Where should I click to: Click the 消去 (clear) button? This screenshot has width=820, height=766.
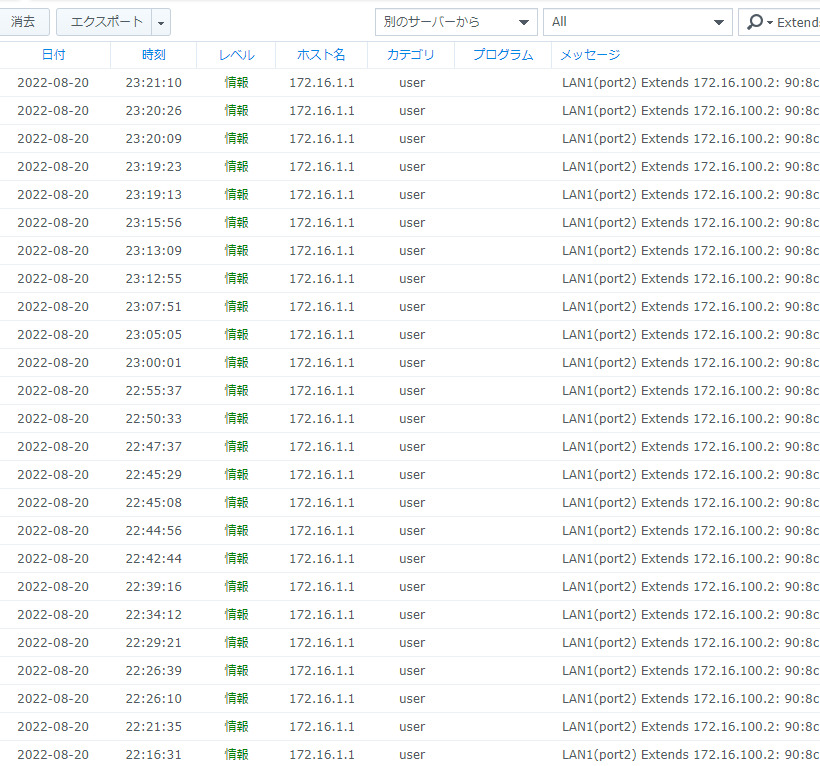coord(23,21)
